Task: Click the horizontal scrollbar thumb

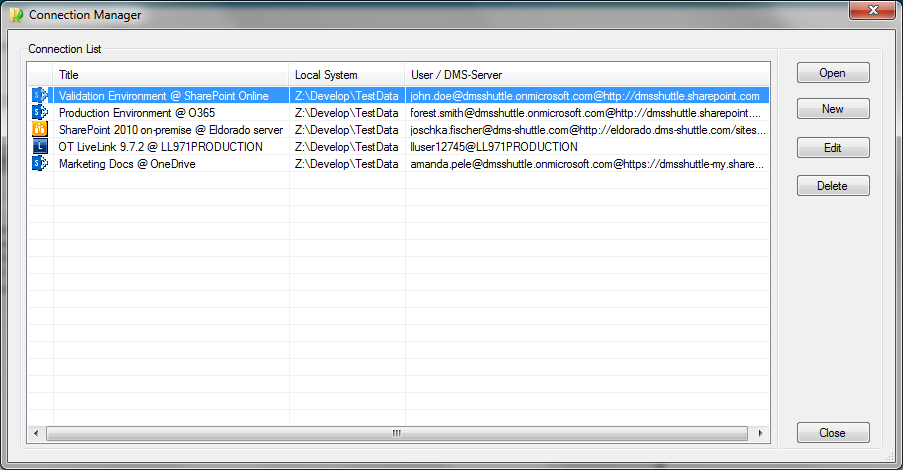Action: [x=397, y=433]
